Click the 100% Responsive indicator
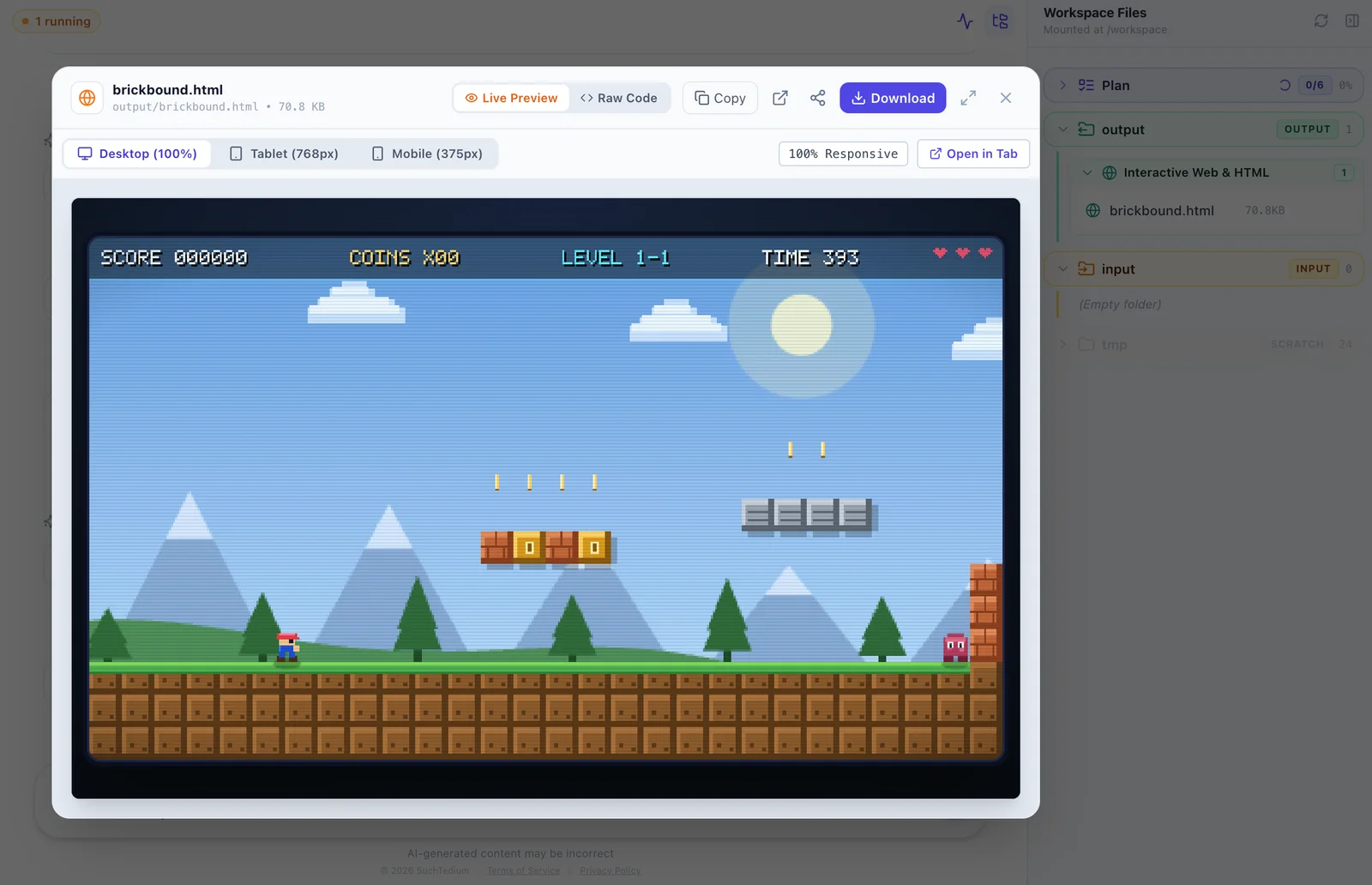The image size is (1372, 885). click(x=843, y=154)
